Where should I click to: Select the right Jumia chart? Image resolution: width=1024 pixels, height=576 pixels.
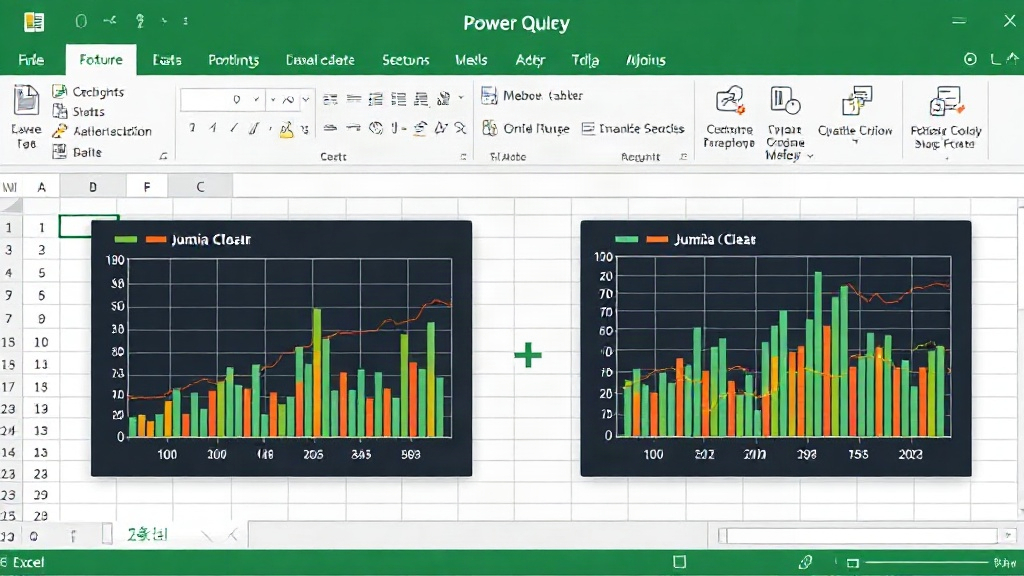coord(776,348)
